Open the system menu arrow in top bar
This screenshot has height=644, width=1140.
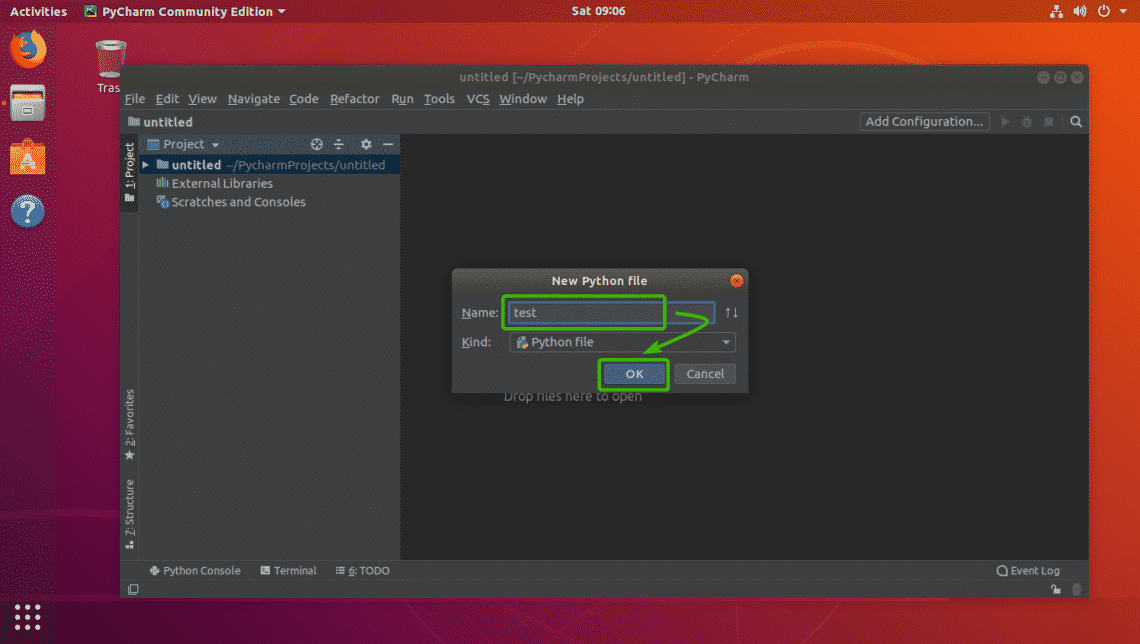1123,11
